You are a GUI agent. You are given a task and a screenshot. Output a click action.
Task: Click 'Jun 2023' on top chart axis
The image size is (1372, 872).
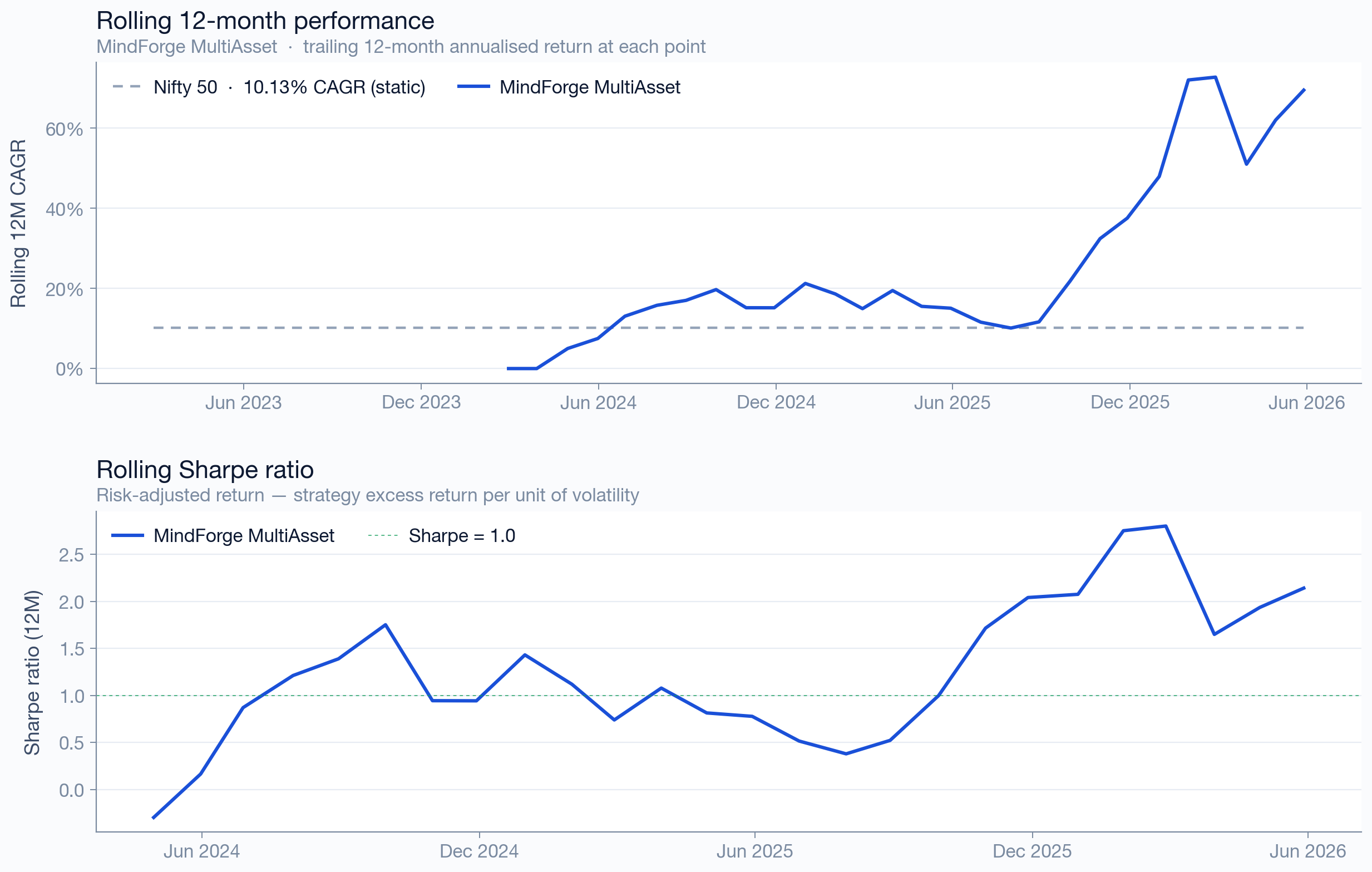coord(243,403)
